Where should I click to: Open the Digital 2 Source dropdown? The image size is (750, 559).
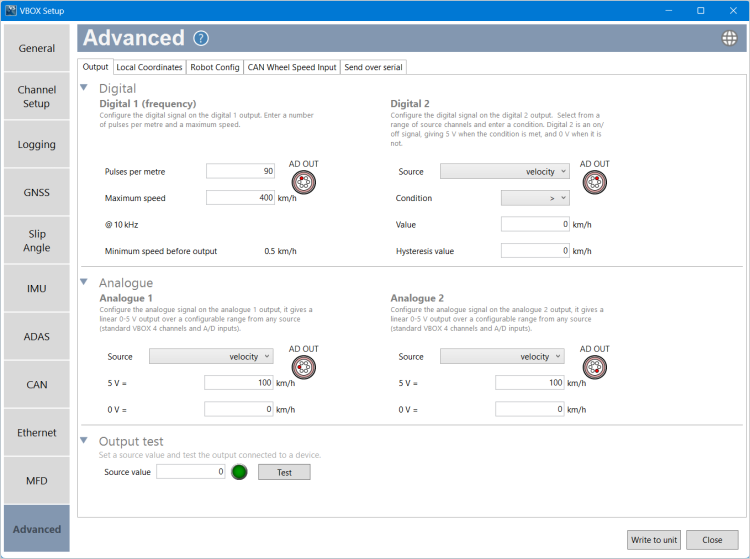pos(505,171)
